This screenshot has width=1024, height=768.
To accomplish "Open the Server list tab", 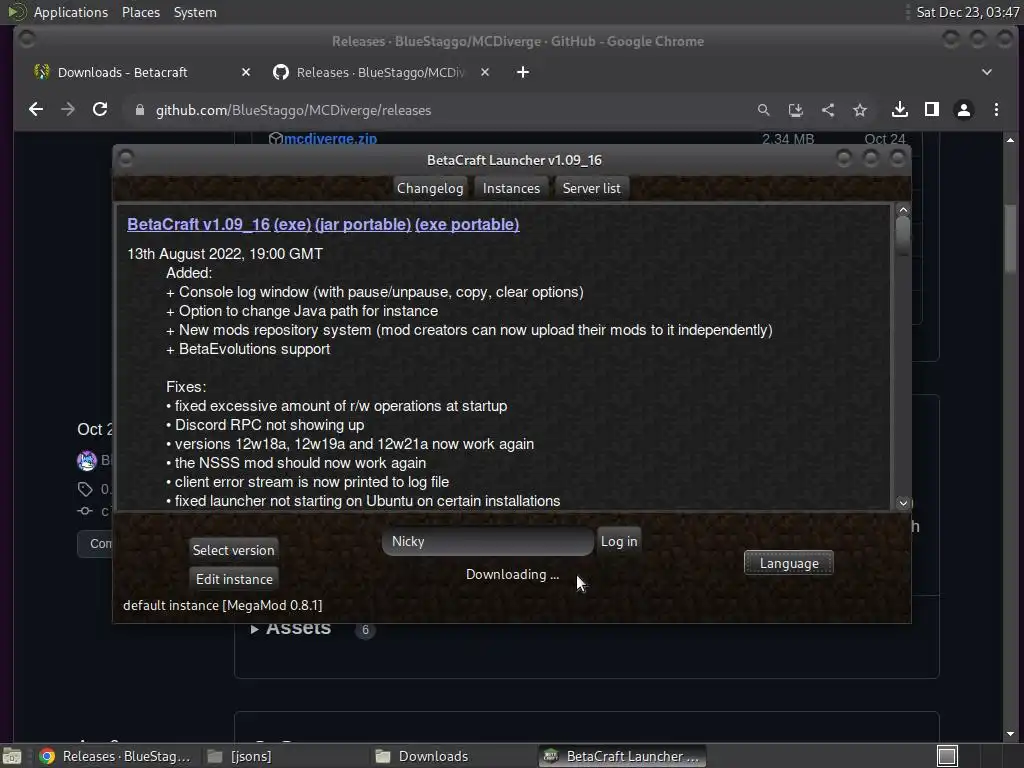I will point(591,188).
